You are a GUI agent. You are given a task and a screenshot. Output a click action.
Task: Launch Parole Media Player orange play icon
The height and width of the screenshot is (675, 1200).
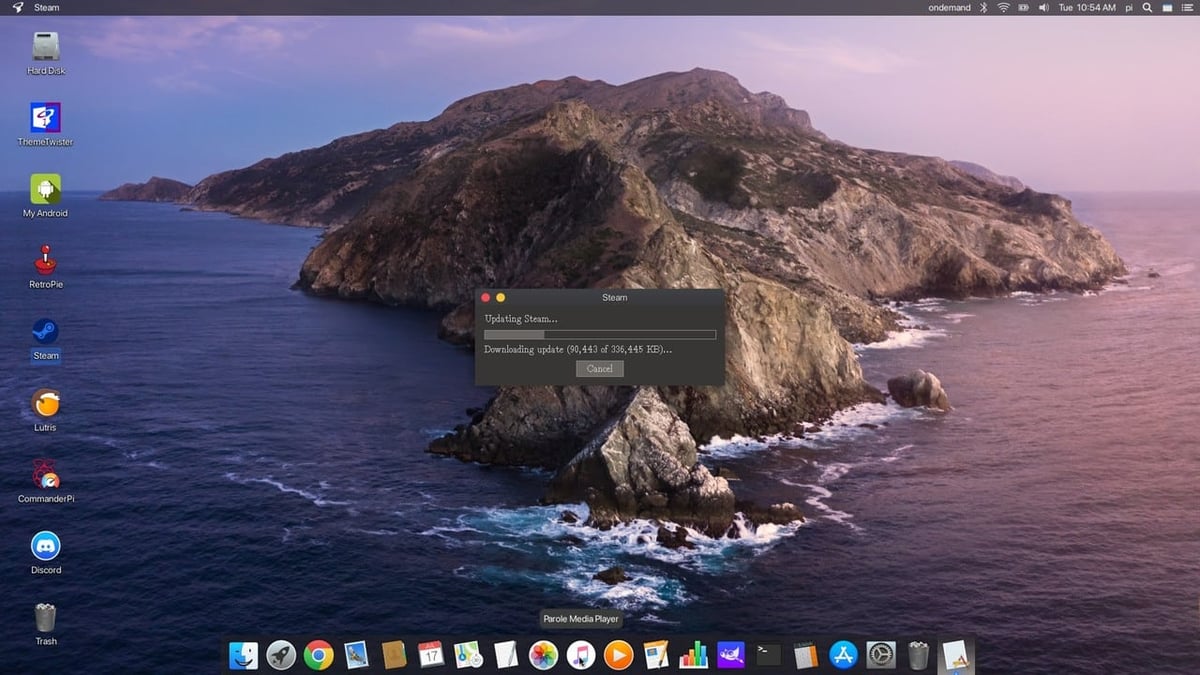tap(619, 655)
